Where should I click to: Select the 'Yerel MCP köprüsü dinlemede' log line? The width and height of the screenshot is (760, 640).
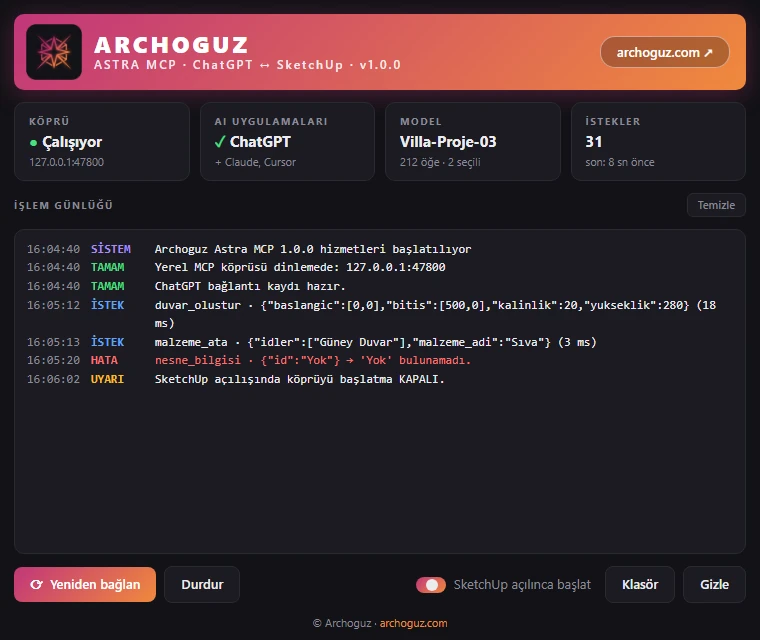pyautogui.click(x=380, y=267)
